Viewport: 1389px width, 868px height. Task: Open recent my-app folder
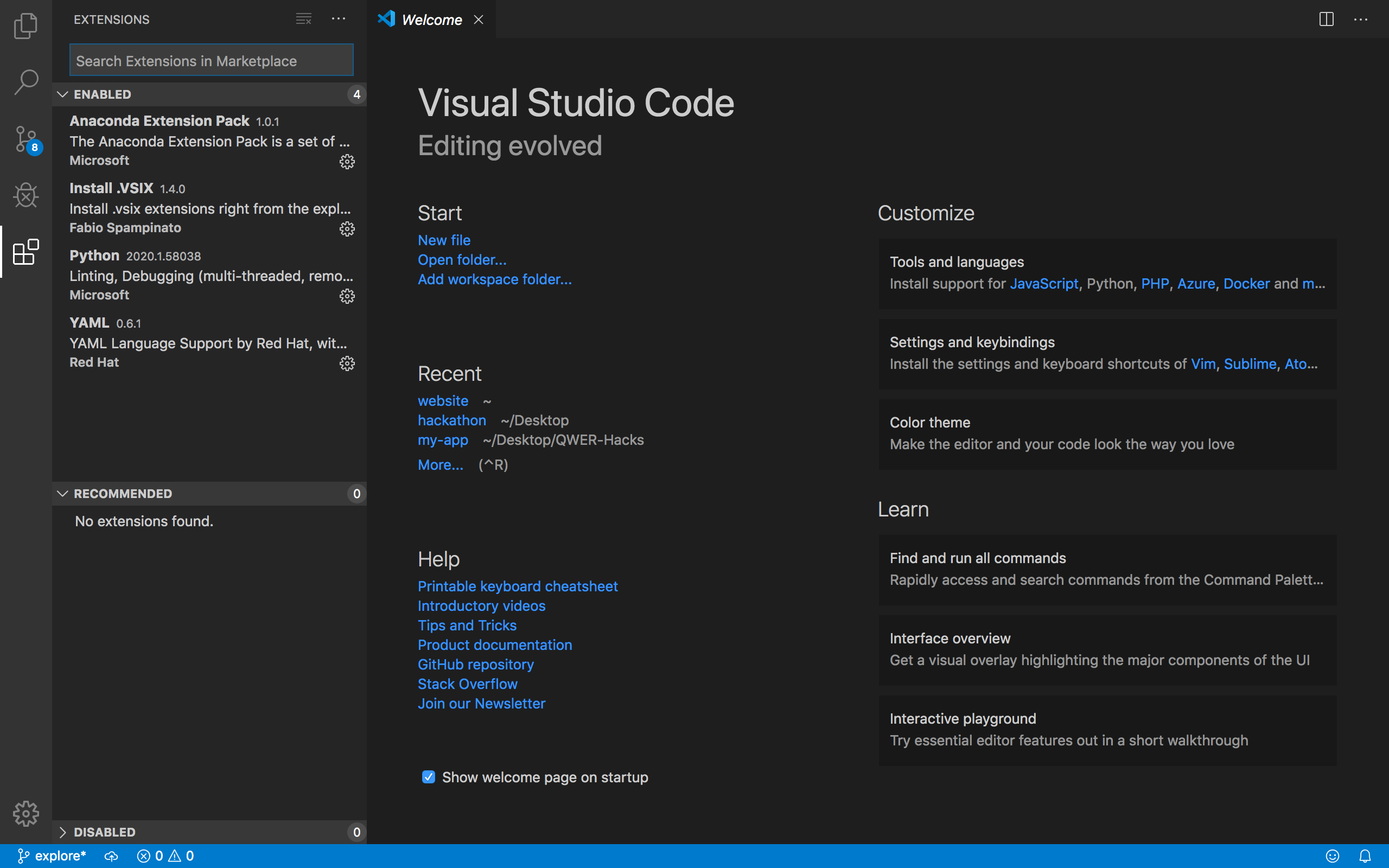pos(443,440)
